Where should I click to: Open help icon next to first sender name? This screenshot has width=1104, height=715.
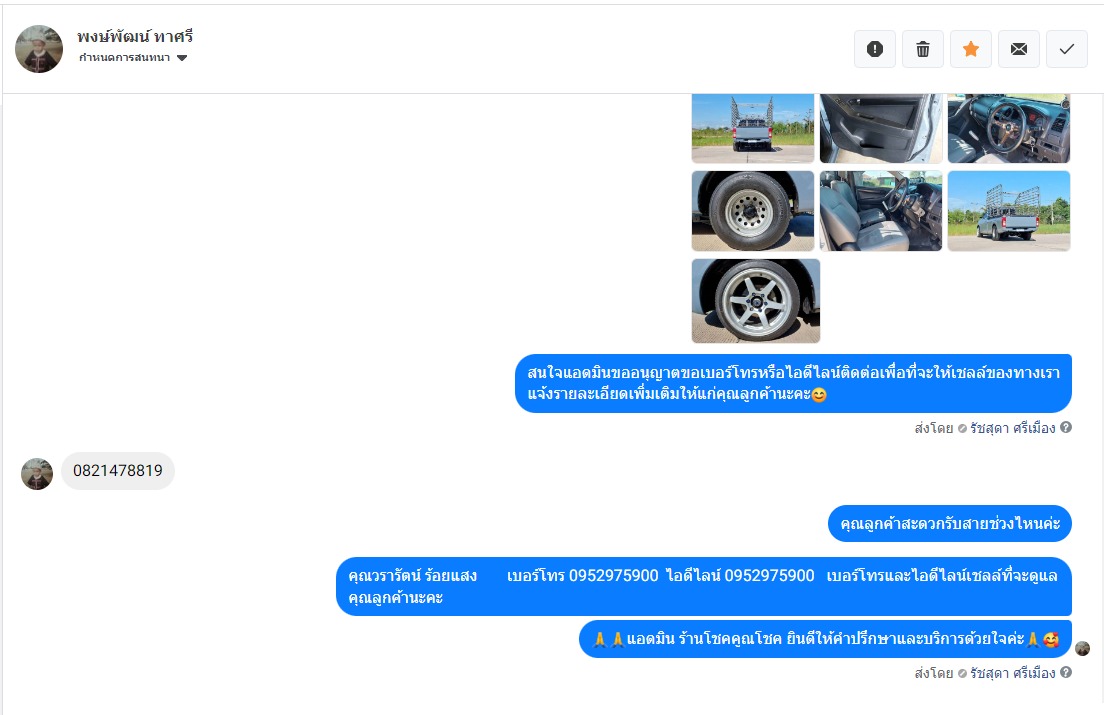(x=1066, y=427)
